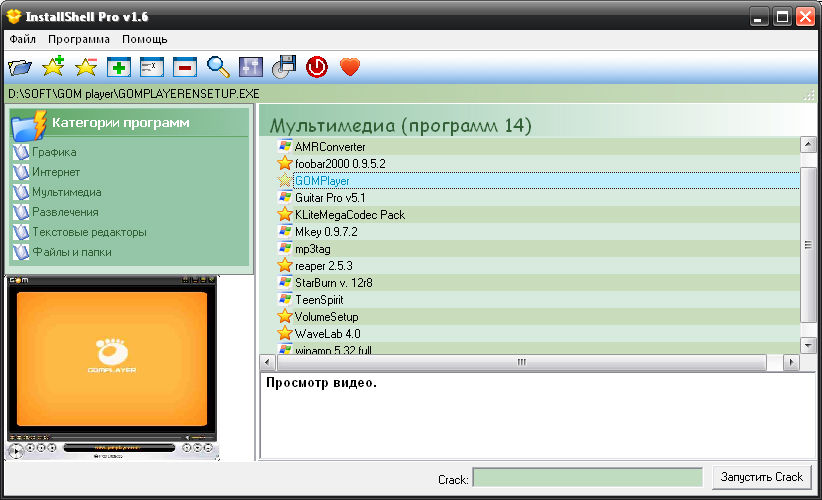Open the Программа menu

[x=79, y=39]
